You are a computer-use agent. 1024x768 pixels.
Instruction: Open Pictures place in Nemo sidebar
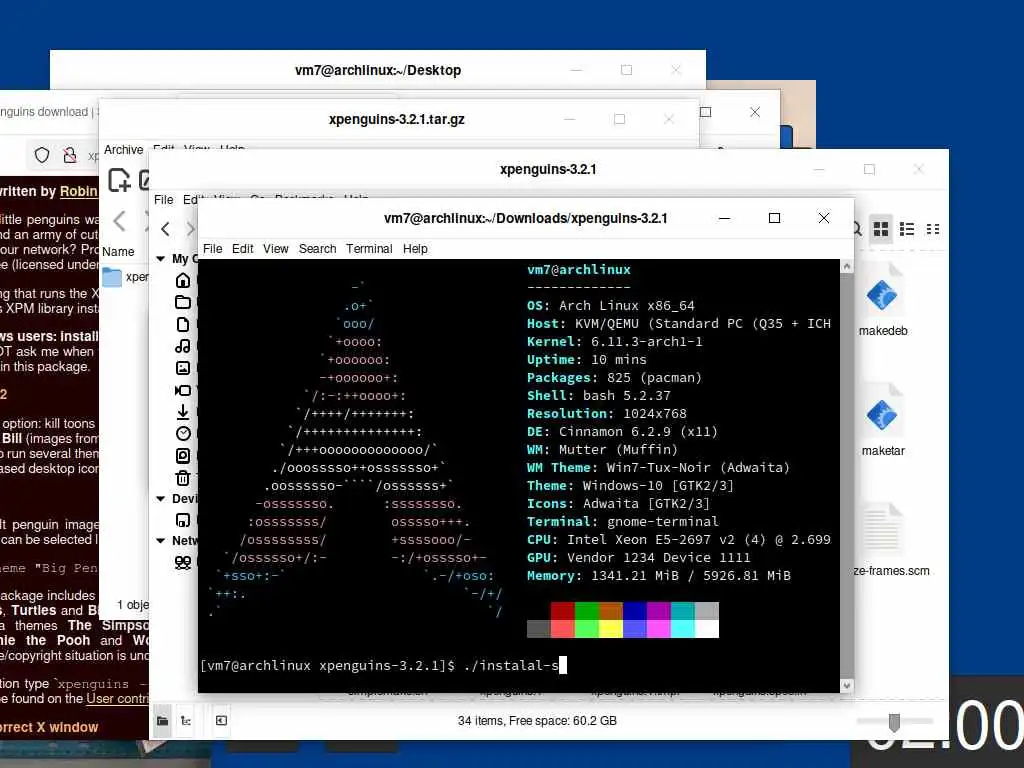(x=183, y=368)
